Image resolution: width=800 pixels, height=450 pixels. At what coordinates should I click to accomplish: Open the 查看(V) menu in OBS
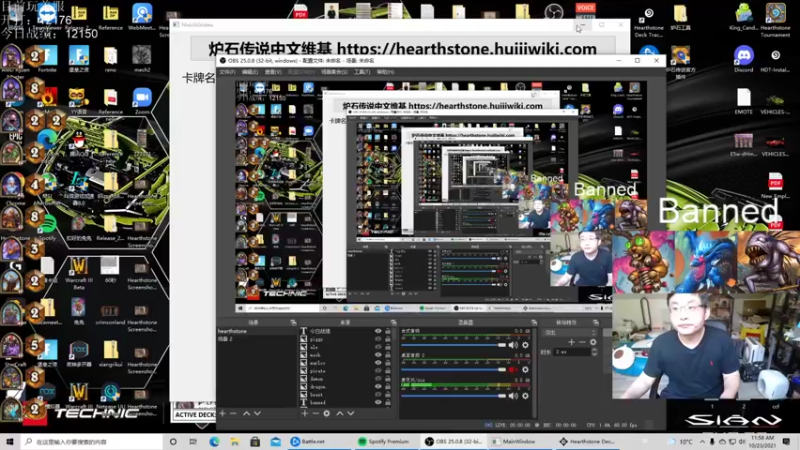click(x=273, y=72)
